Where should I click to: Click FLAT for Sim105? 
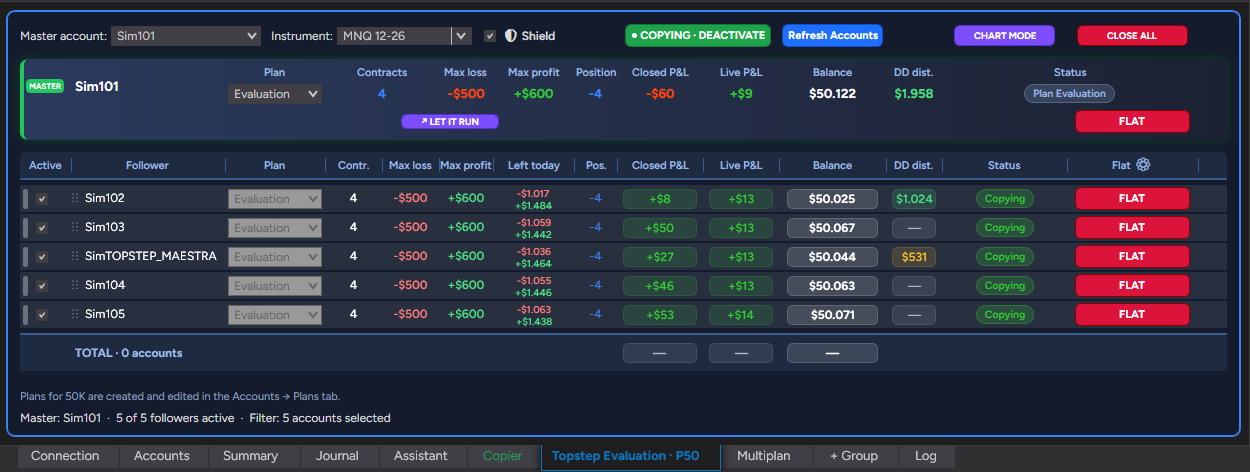click(1132, 315)
